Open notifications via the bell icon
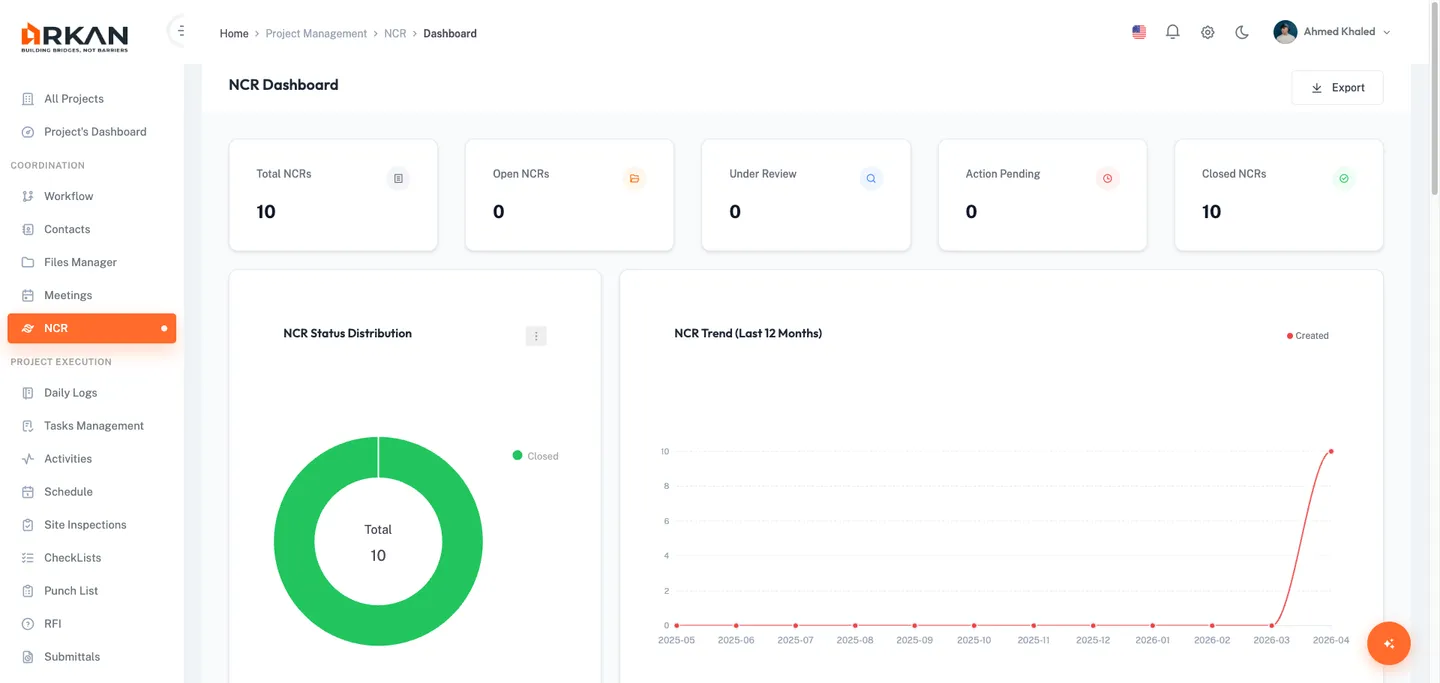 point(1172,31)
